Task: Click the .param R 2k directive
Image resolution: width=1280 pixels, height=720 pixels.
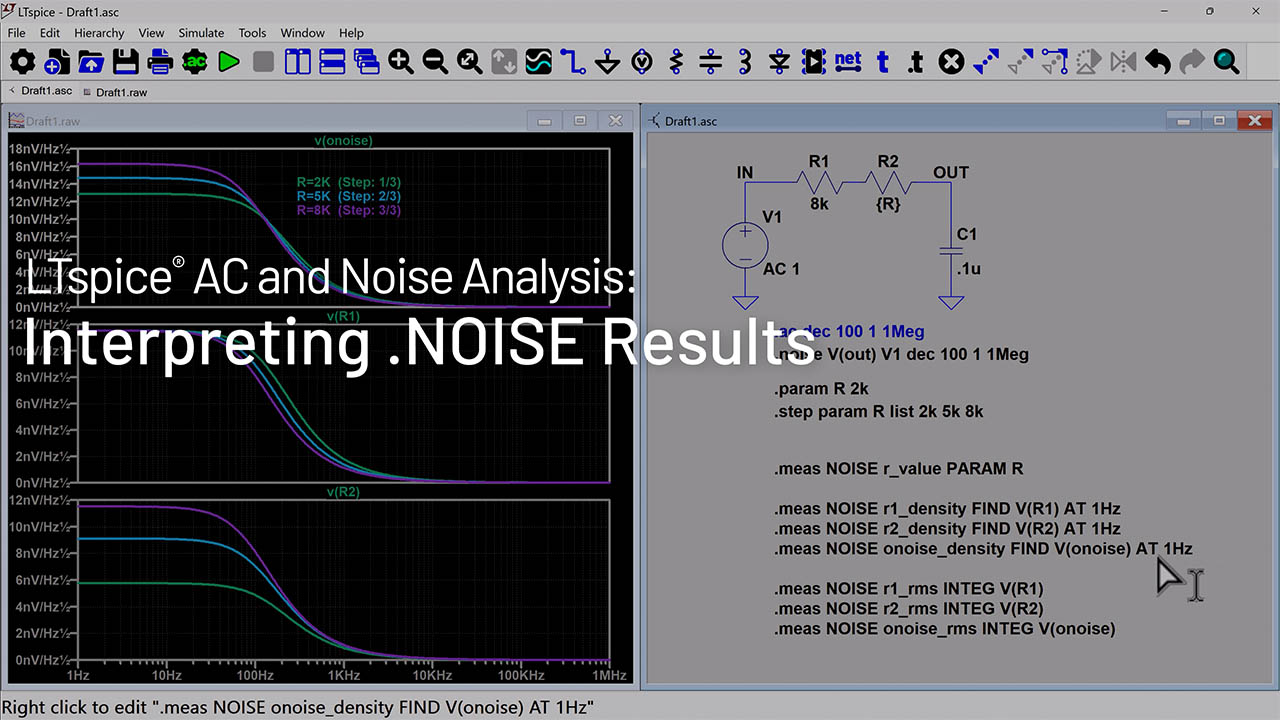Action: click(821, 389)
